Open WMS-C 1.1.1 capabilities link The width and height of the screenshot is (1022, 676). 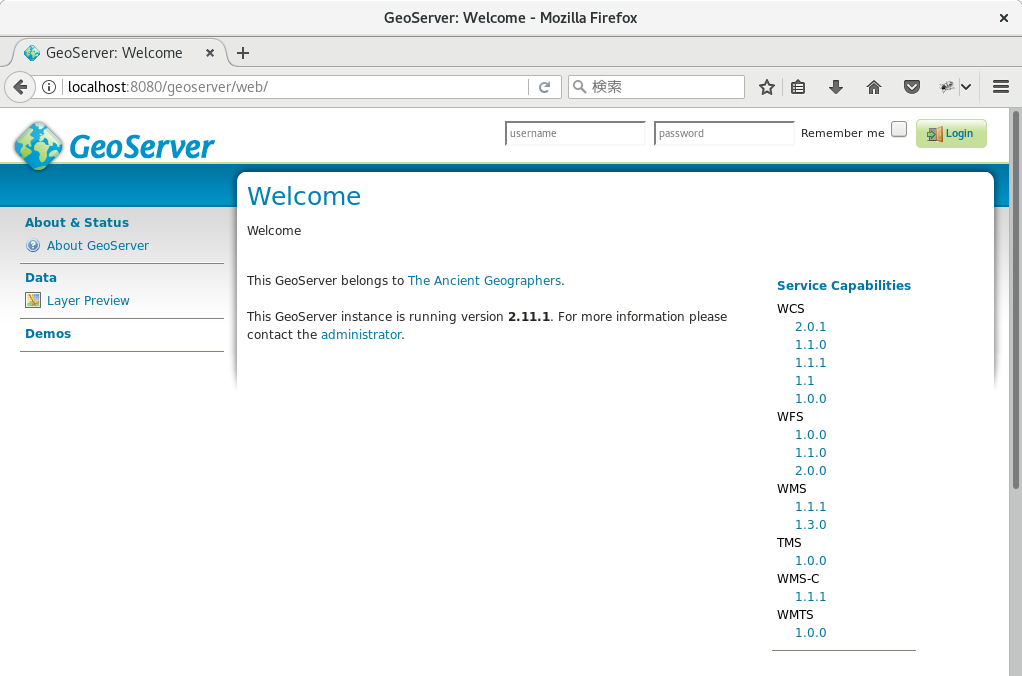tap(810, 596)
